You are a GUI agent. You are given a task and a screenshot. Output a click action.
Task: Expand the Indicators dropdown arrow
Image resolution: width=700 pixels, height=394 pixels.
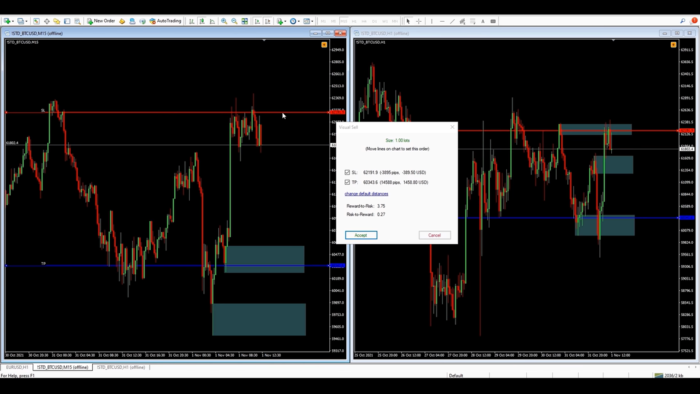click(285, 21)
